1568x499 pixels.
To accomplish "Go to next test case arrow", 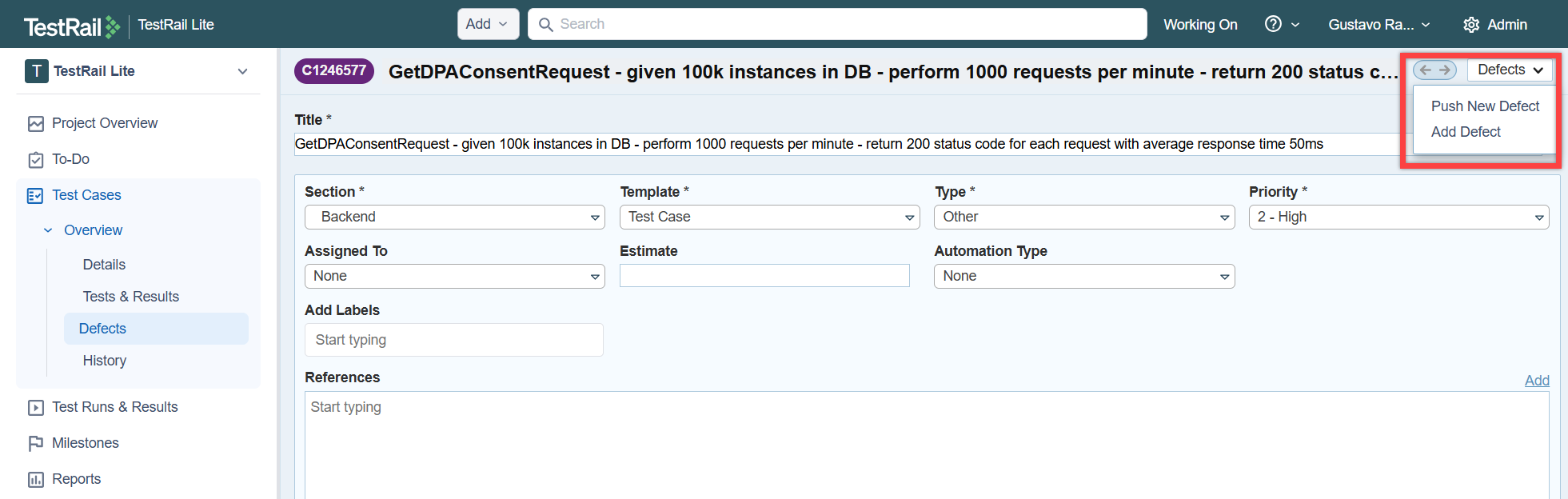I will (1445, 70).
